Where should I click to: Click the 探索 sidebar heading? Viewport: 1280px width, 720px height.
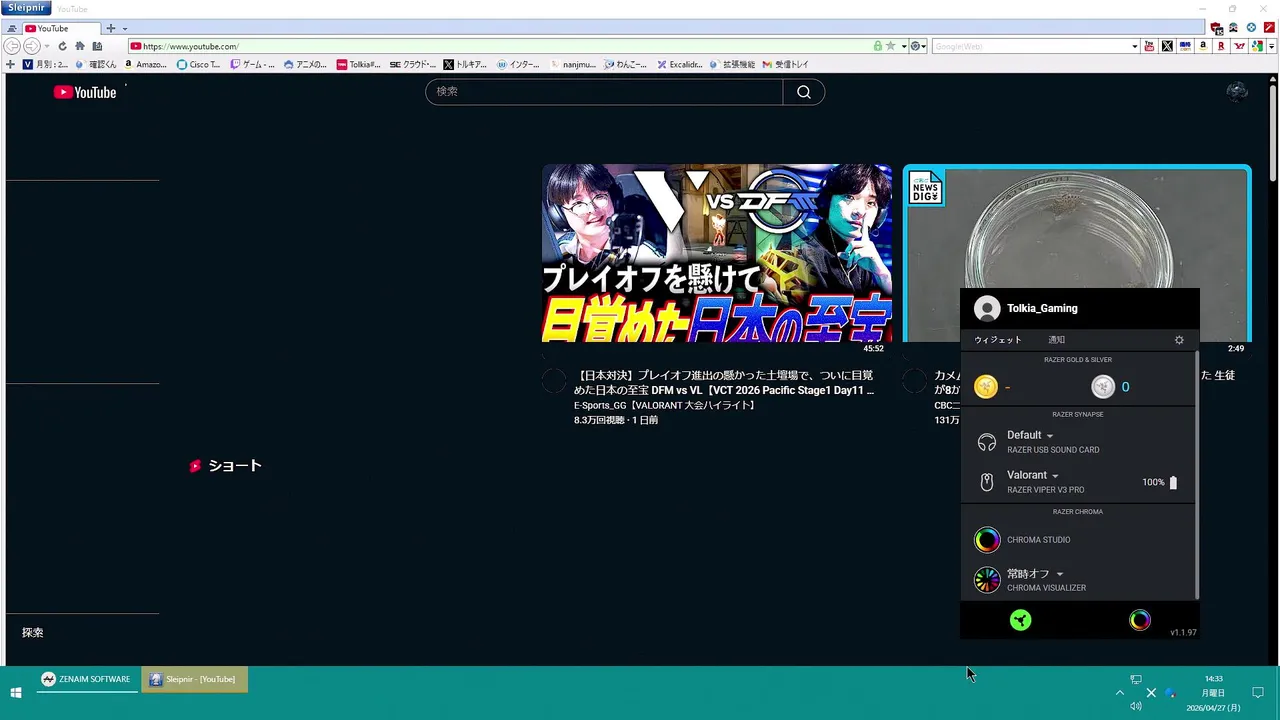33,633
